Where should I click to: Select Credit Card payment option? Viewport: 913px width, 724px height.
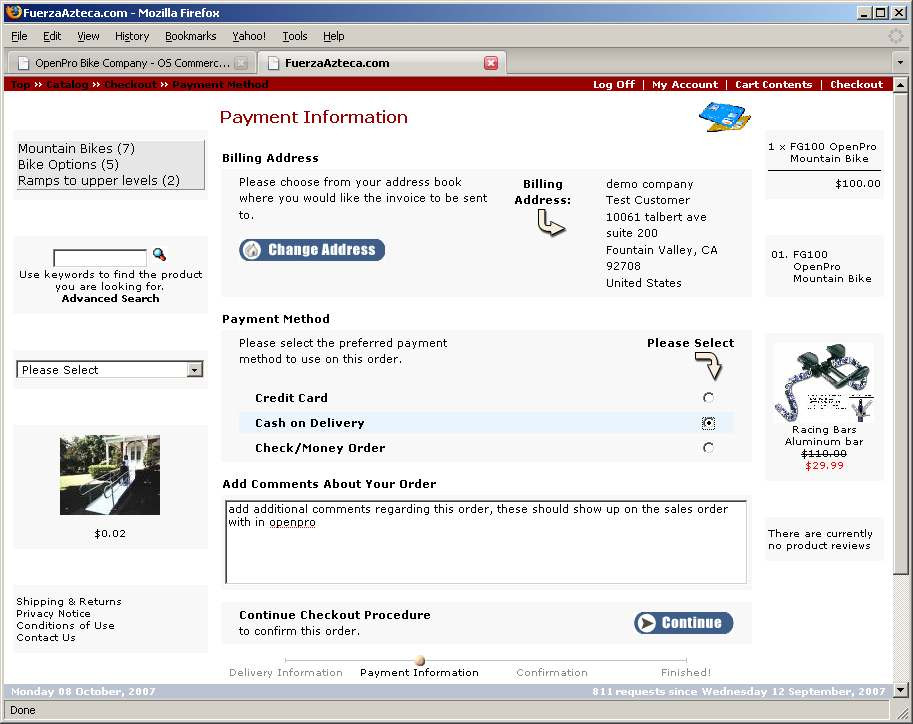click(708, 398)
